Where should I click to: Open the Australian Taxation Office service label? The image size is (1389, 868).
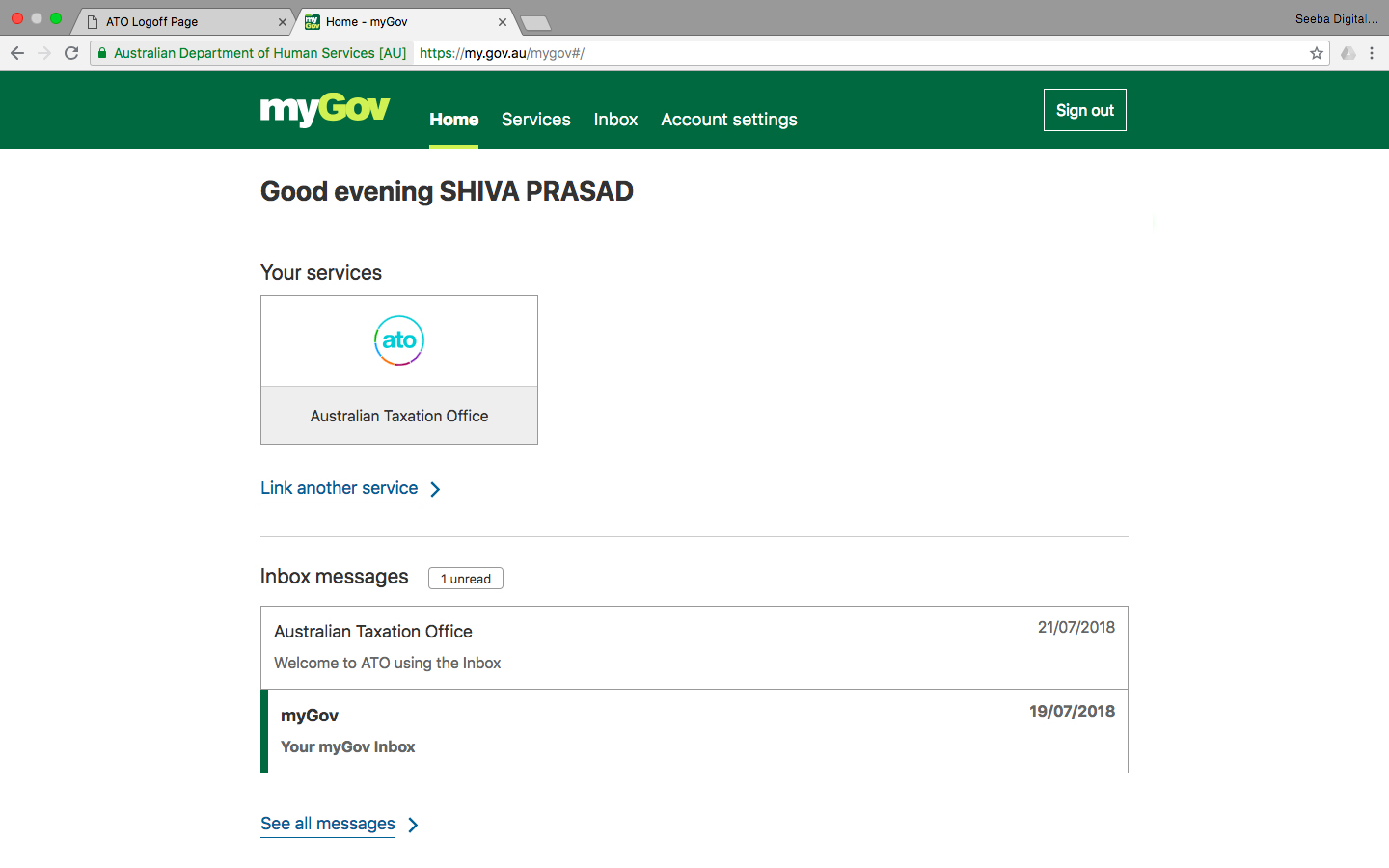[399, 416]
